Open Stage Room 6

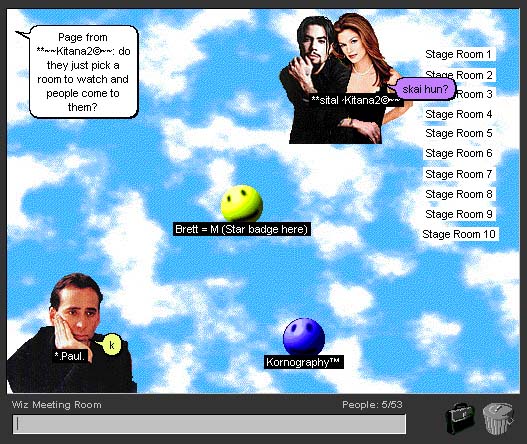coord(458,153)
